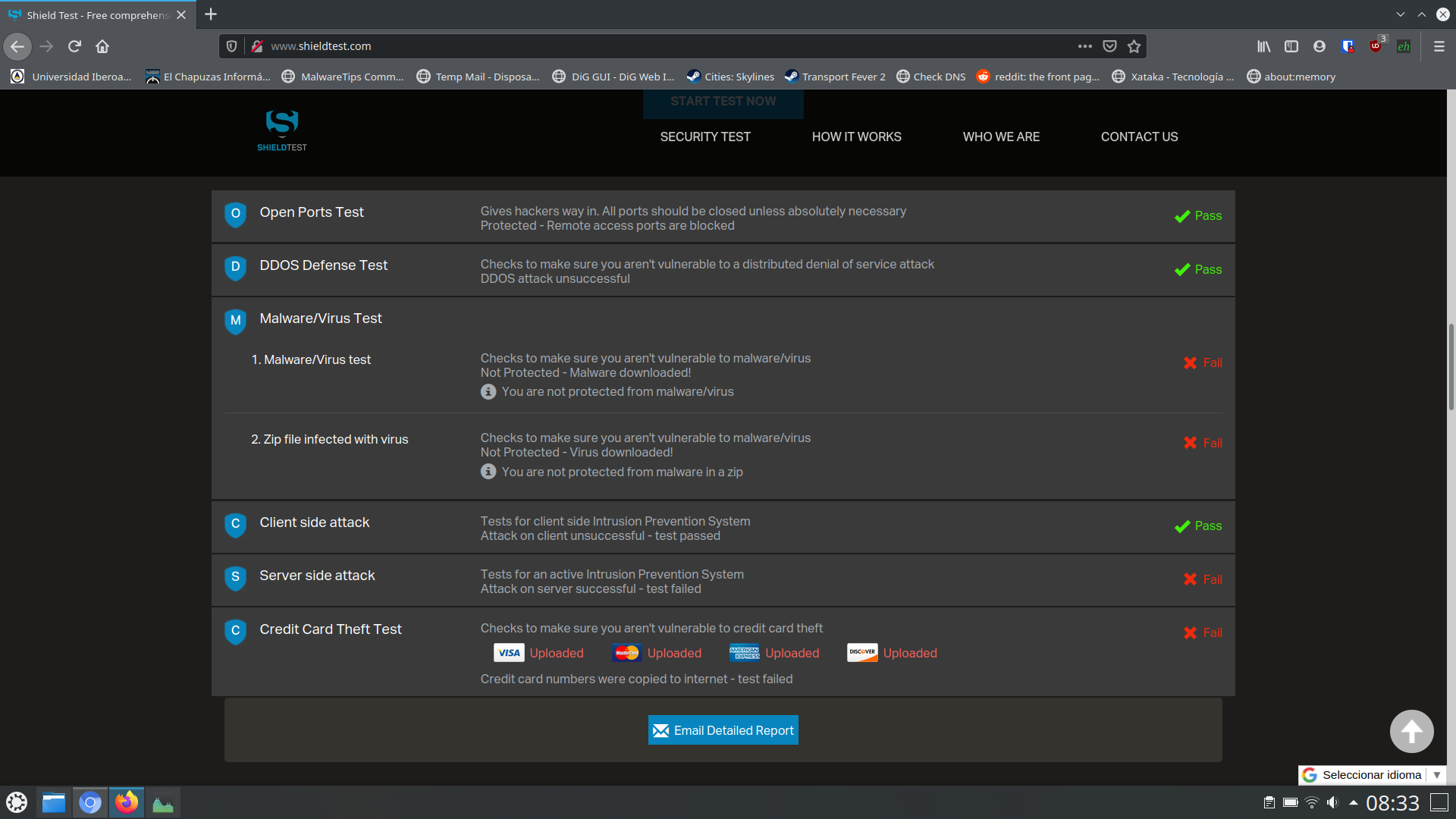
Task: Click the ShieldTest logo
Action: pos(282,130)
